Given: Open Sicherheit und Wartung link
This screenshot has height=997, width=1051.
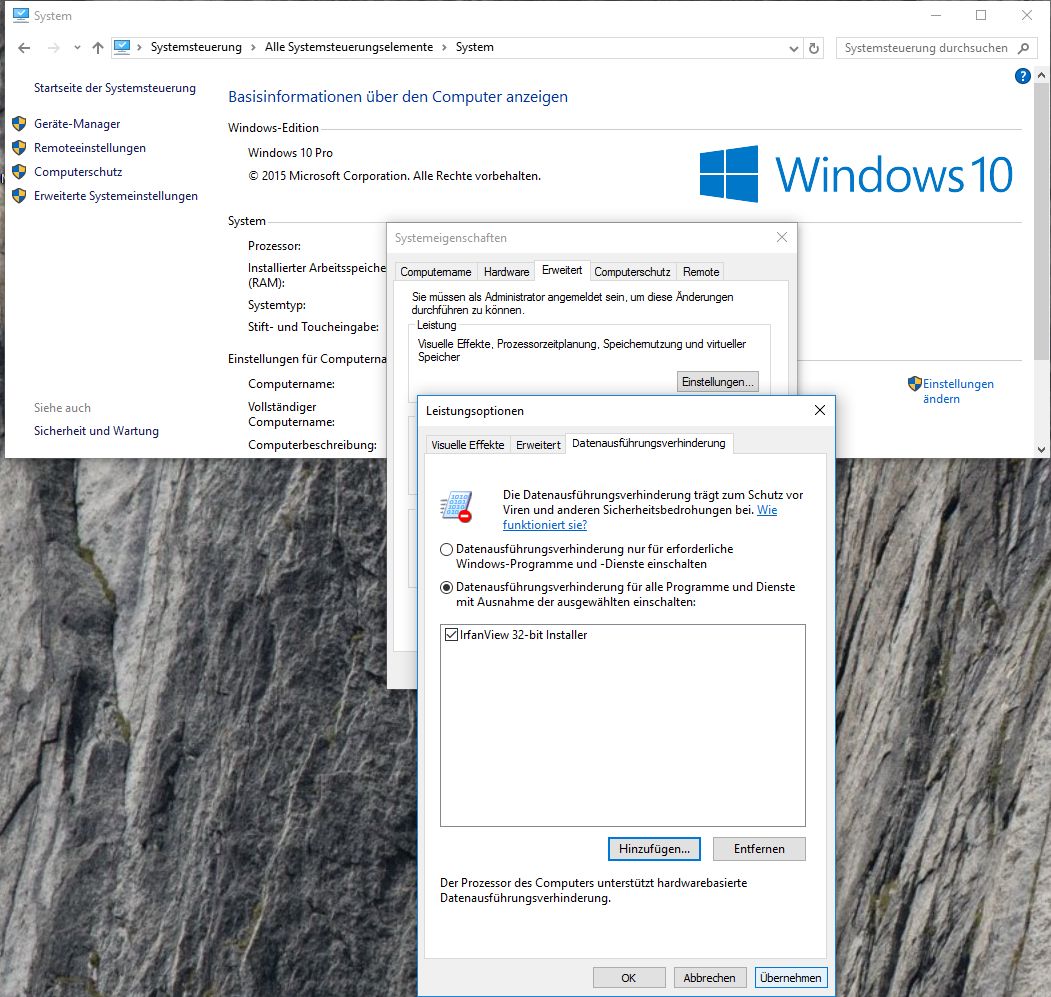Looking at the screenshot, I should point(97,431).
